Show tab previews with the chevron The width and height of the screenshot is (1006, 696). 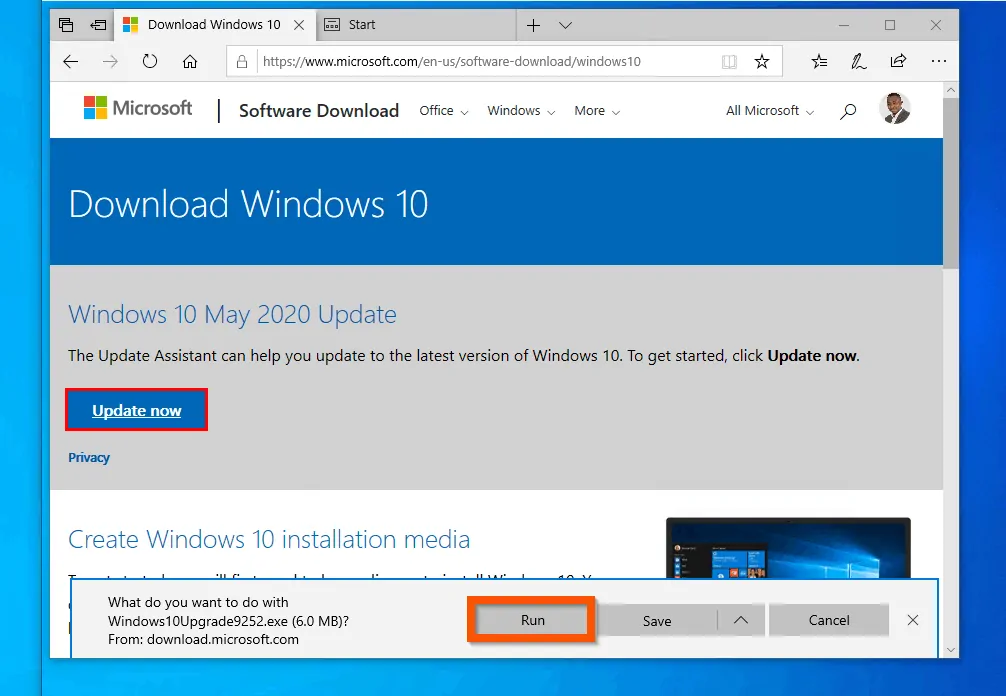pyautogui.click(x=565, y=25)
